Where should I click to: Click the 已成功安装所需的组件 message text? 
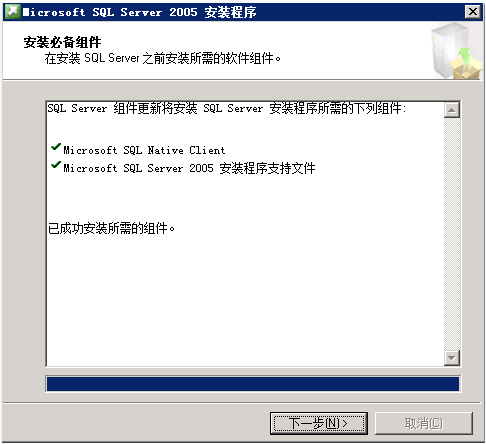tap(111, 229)
